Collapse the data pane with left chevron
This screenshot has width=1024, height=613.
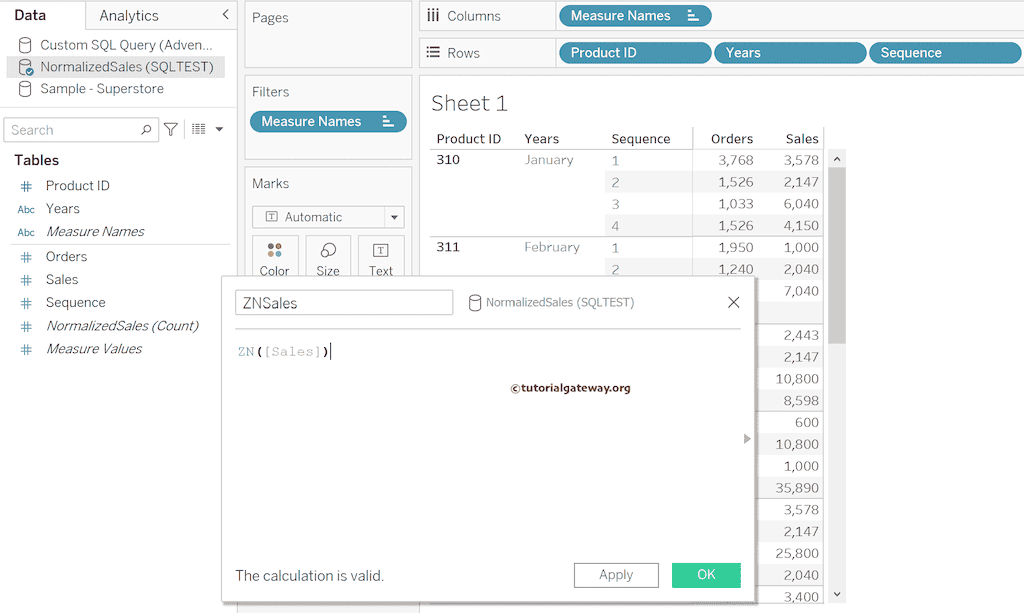225,16
